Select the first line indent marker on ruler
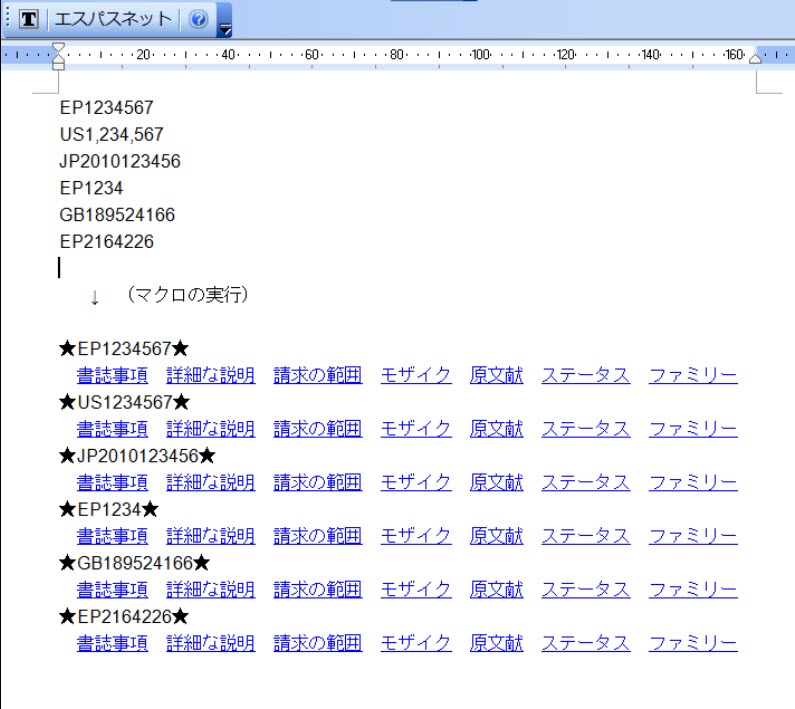This screenshot has width=795, height=709. coord(58,48)
